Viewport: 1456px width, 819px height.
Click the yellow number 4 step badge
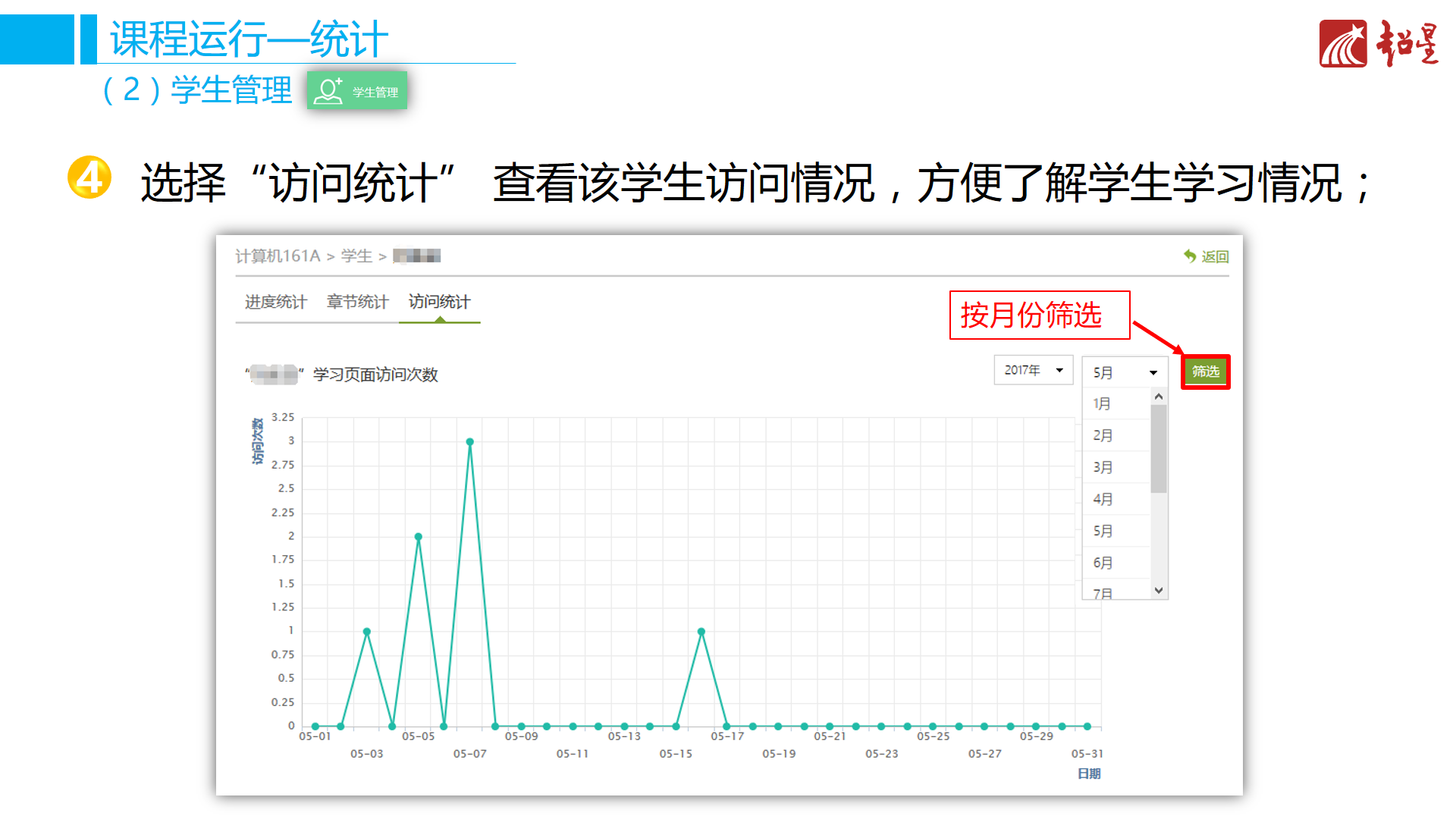[89, 178]
